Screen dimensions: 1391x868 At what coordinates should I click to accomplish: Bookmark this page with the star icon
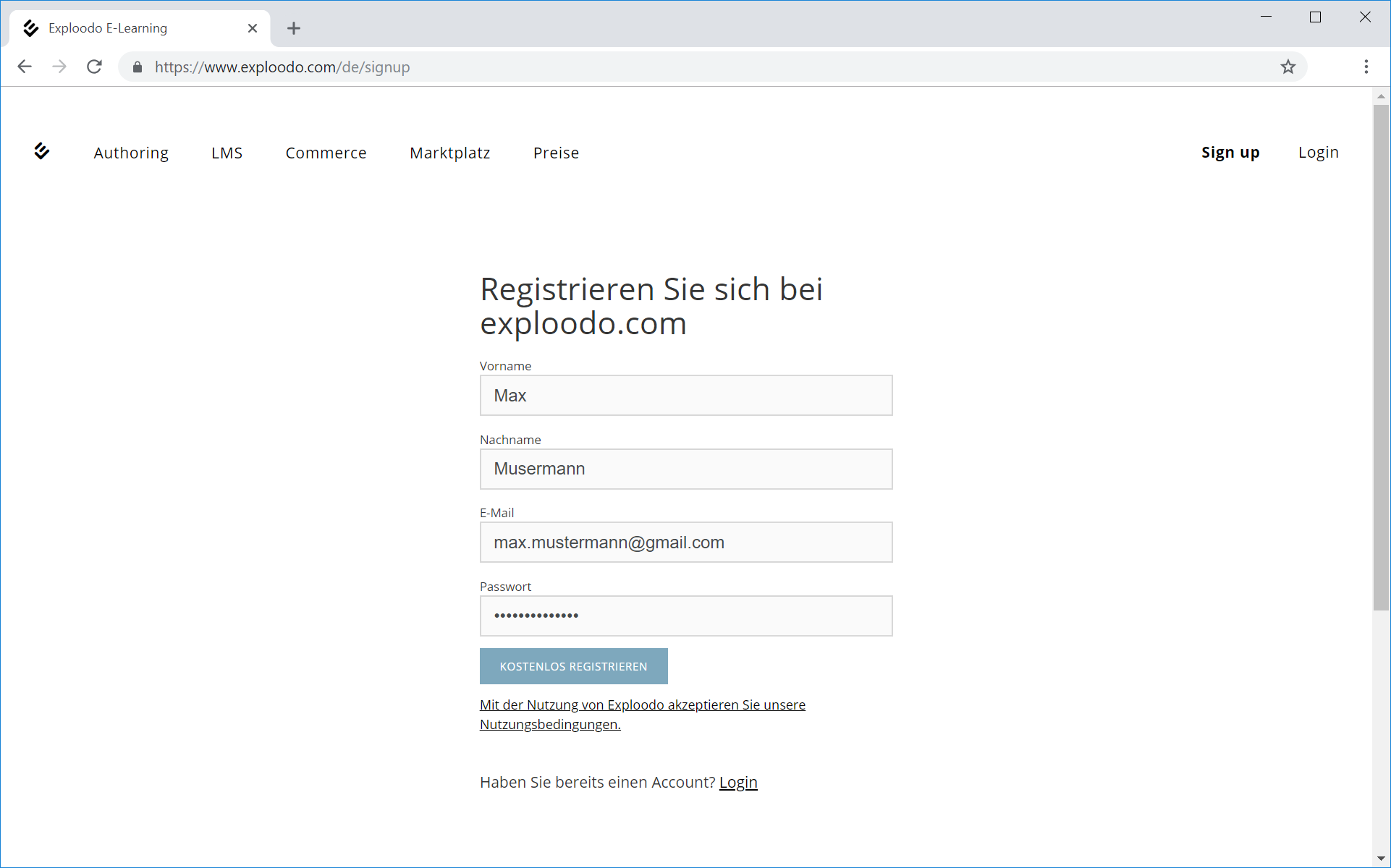coord(1288,67)
